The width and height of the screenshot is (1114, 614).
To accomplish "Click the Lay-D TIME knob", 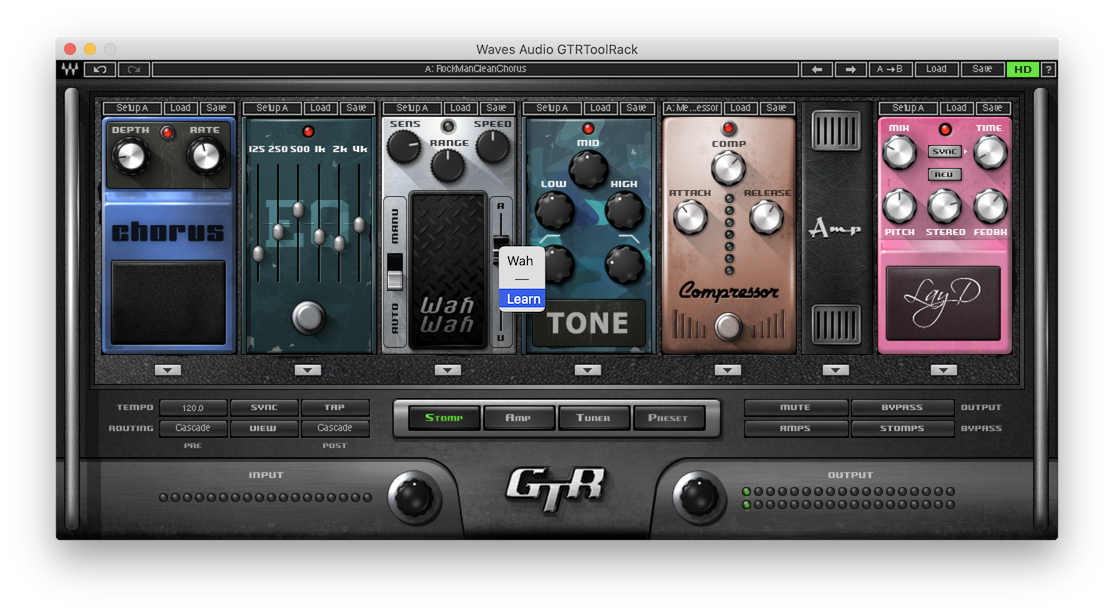I will 990,152.
